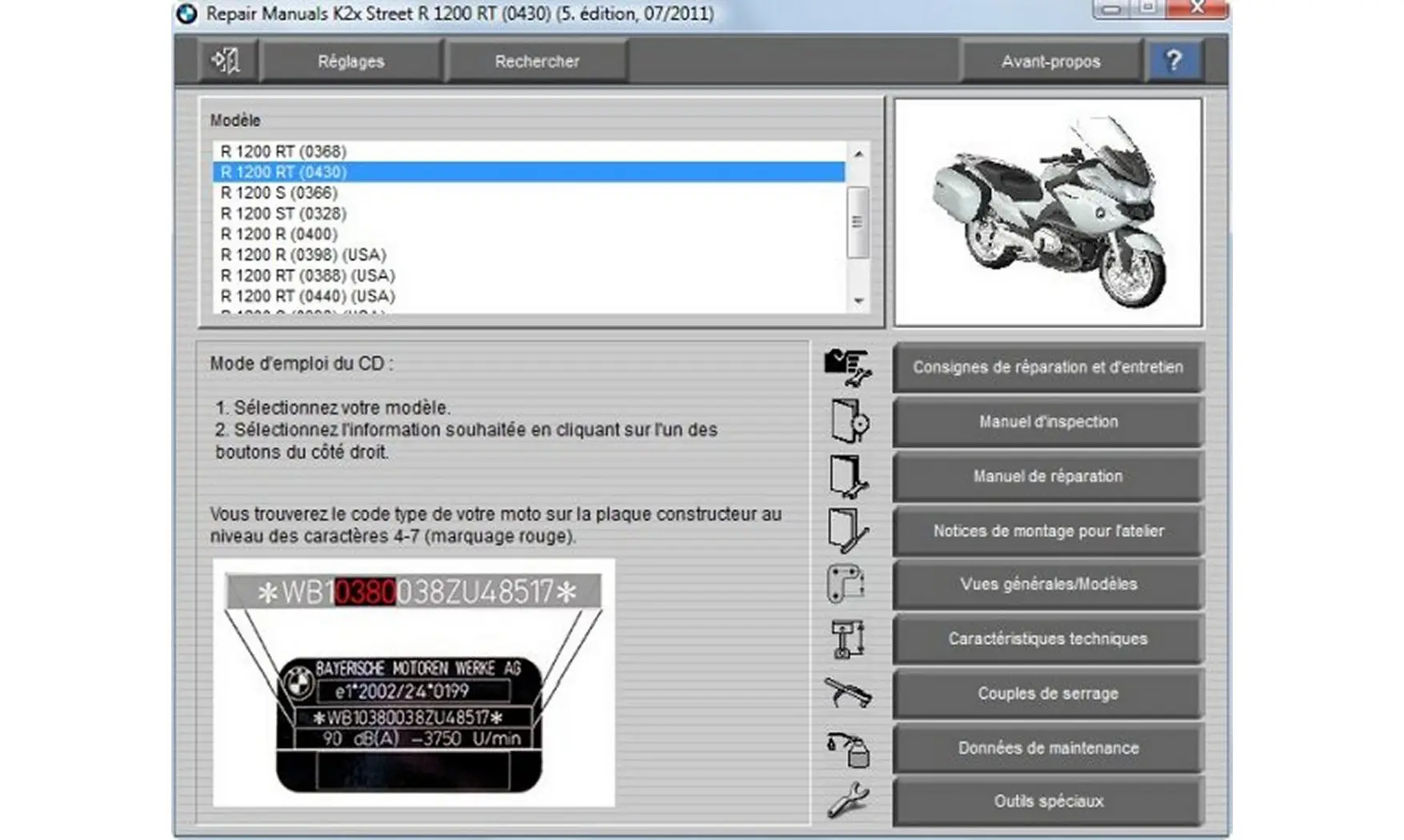Open Consignes de réparation et d'entretien
This screenshot has height=840, width=1404.
click(x=1048, y=367)
